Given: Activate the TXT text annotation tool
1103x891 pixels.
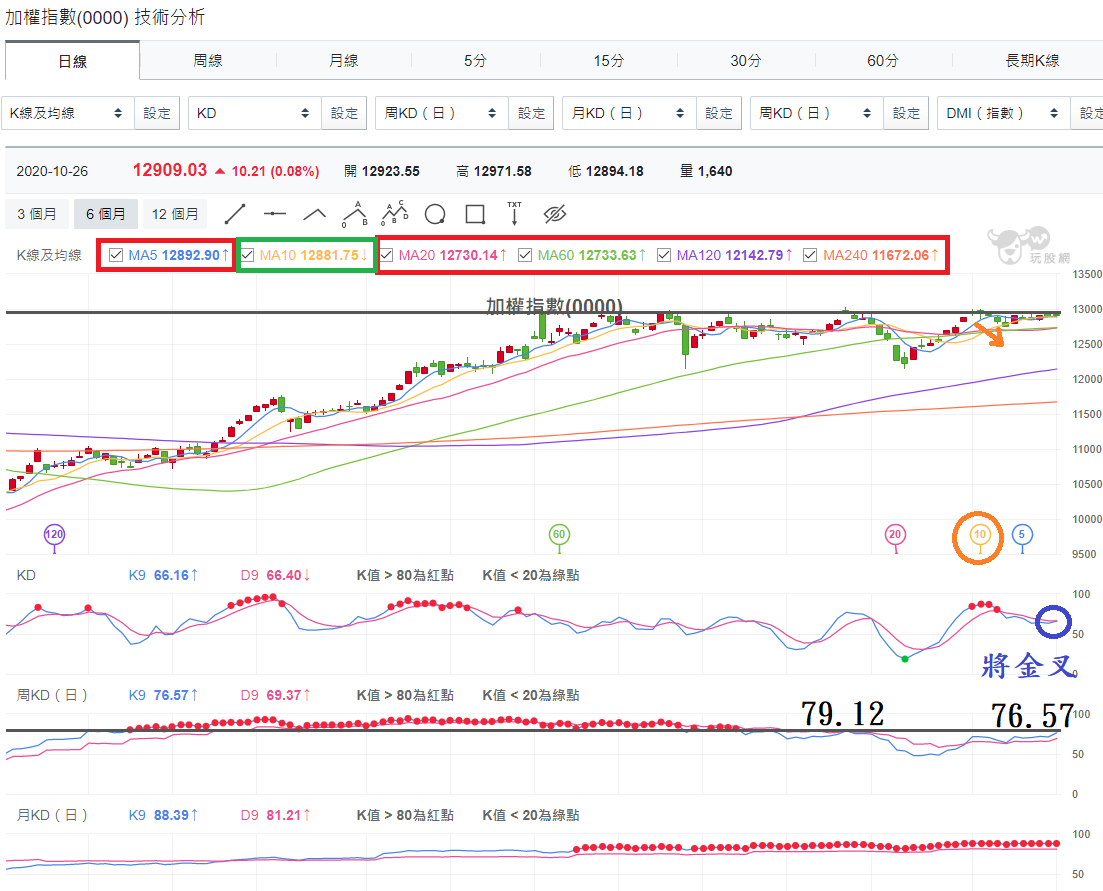Looking at the screenshot, I should point(514,214).
